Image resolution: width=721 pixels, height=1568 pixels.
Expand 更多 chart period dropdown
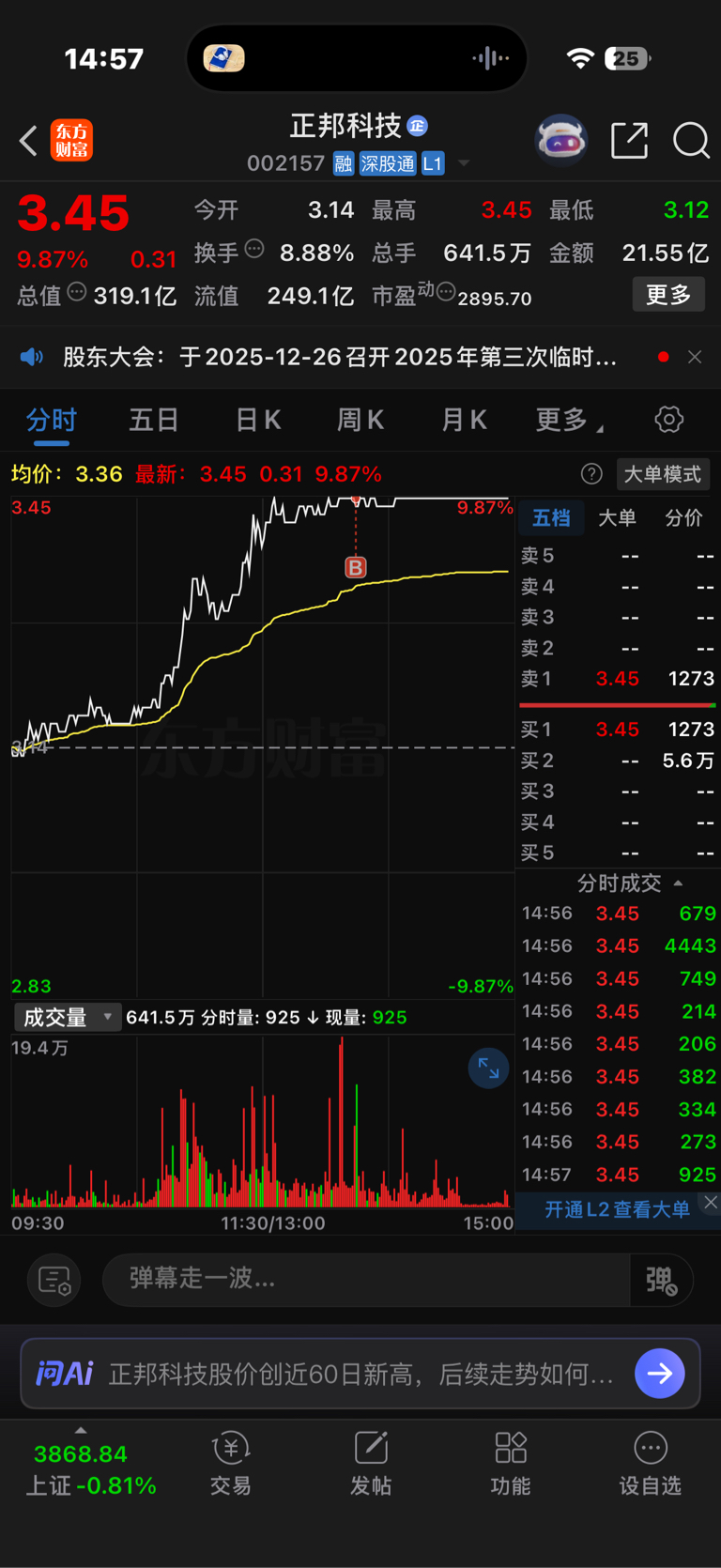point(569,420)
